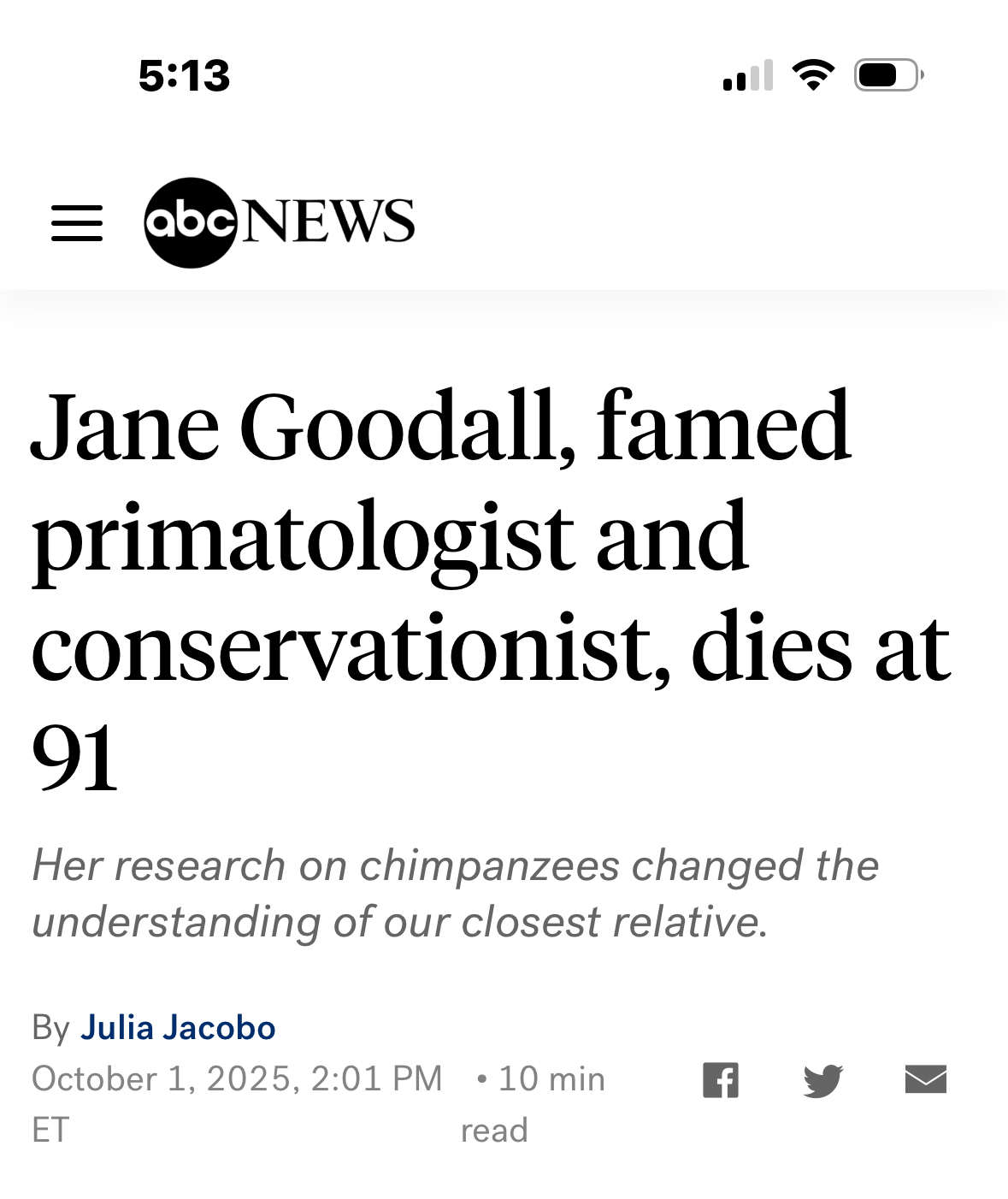Screen dimensions: 1008x1199
Task: Click the NEWS wordmark in header
Action: pos(328,221)
